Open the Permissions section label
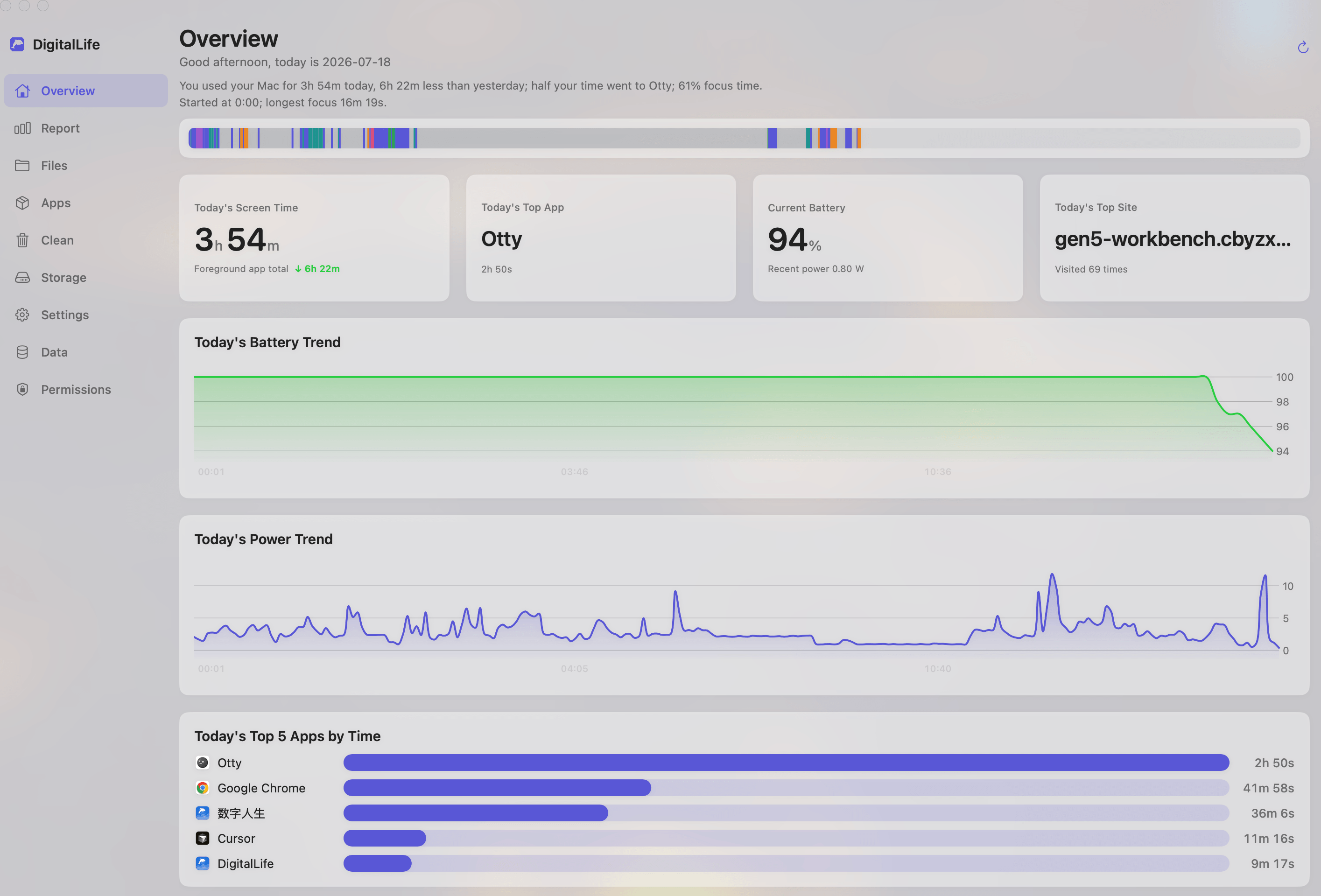 (76, 389)
